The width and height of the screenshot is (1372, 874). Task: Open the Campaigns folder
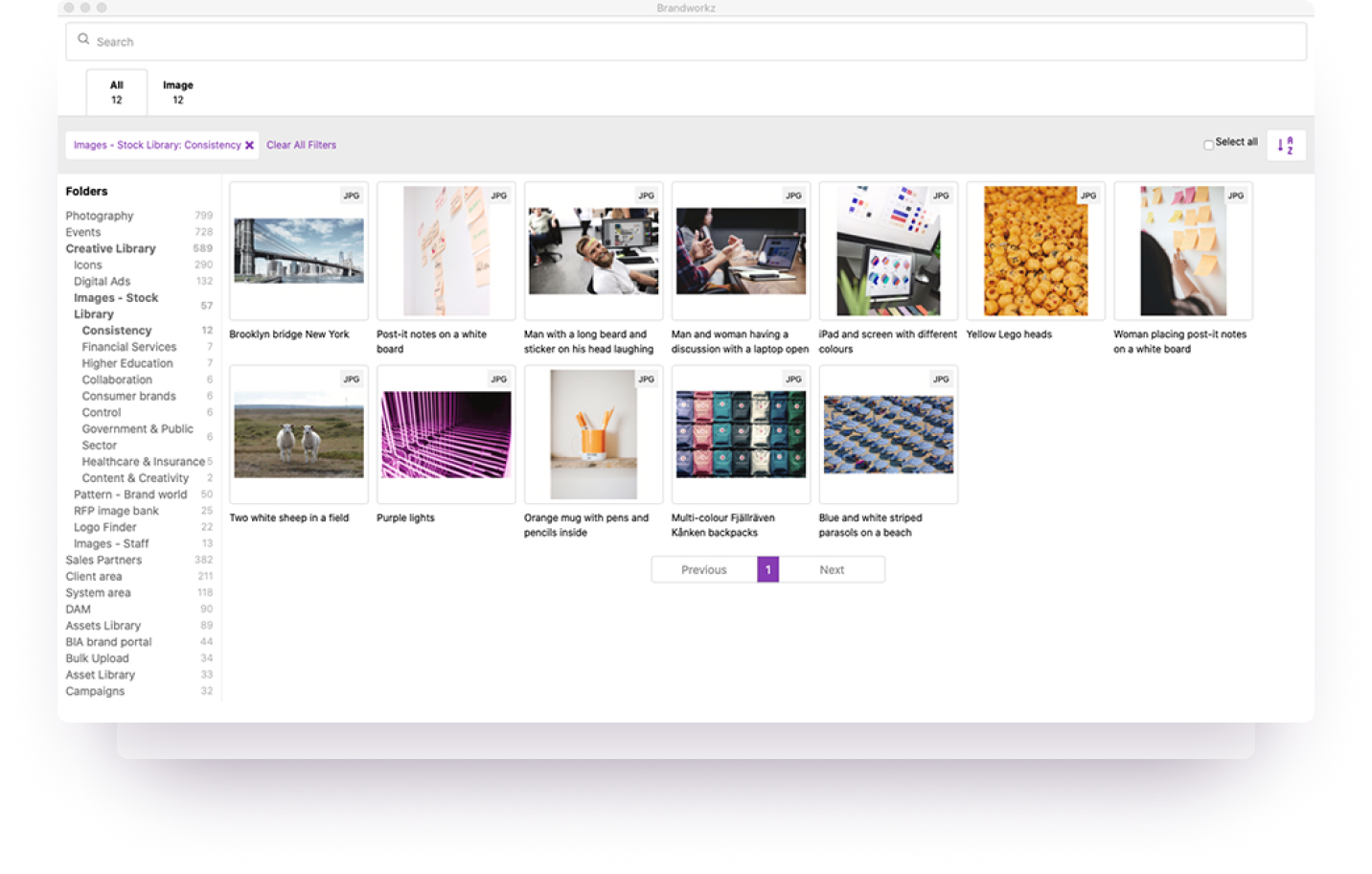[x=95, y=691]
